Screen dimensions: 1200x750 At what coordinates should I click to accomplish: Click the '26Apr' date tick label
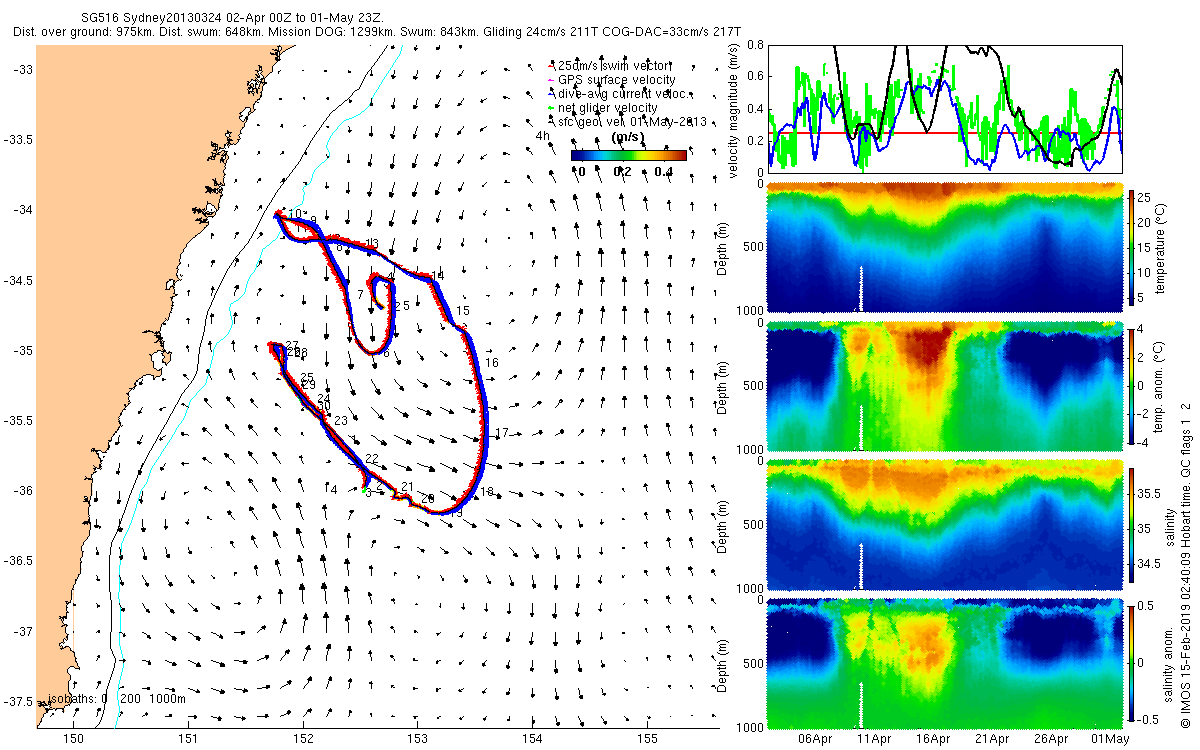[1052, 739]
